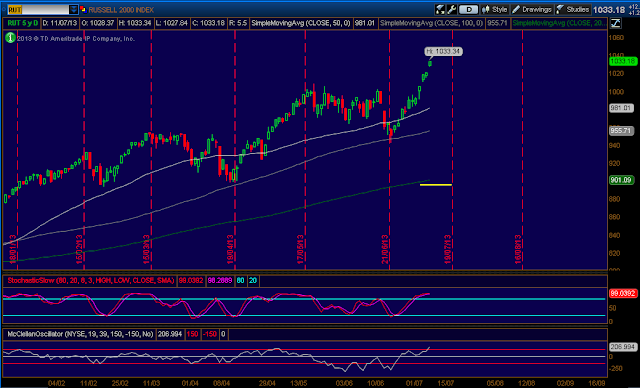Open the Studies menu

pos(573,9)
